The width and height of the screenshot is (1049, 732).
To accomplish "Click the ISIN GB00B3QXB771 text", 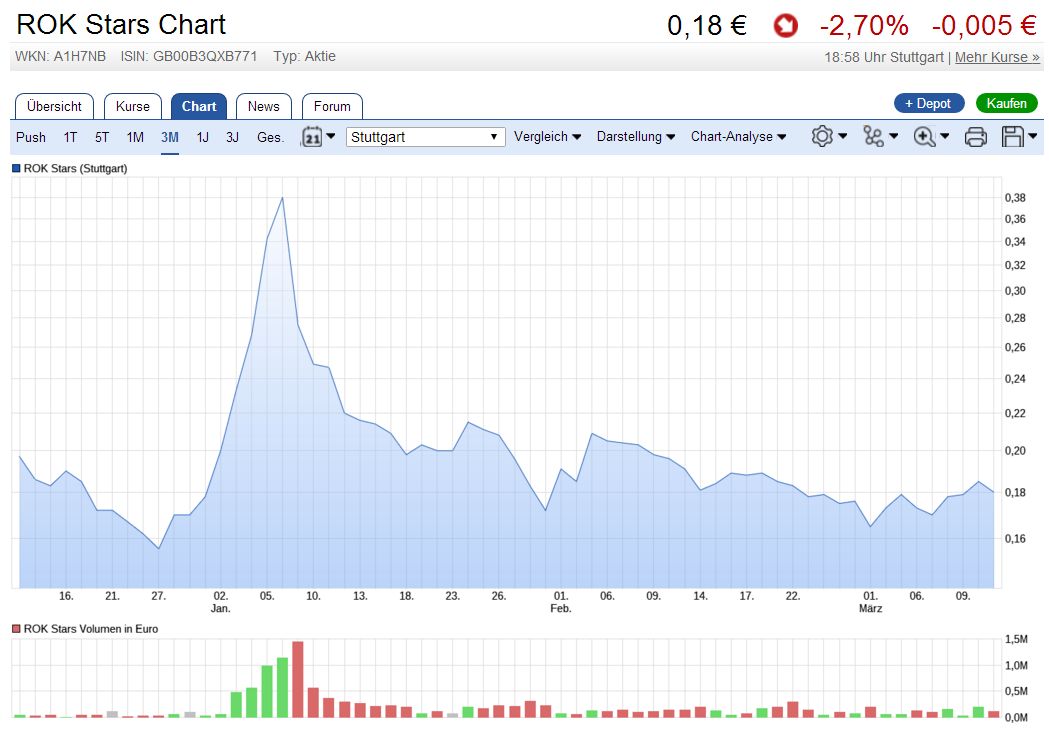I will [189, 57].
